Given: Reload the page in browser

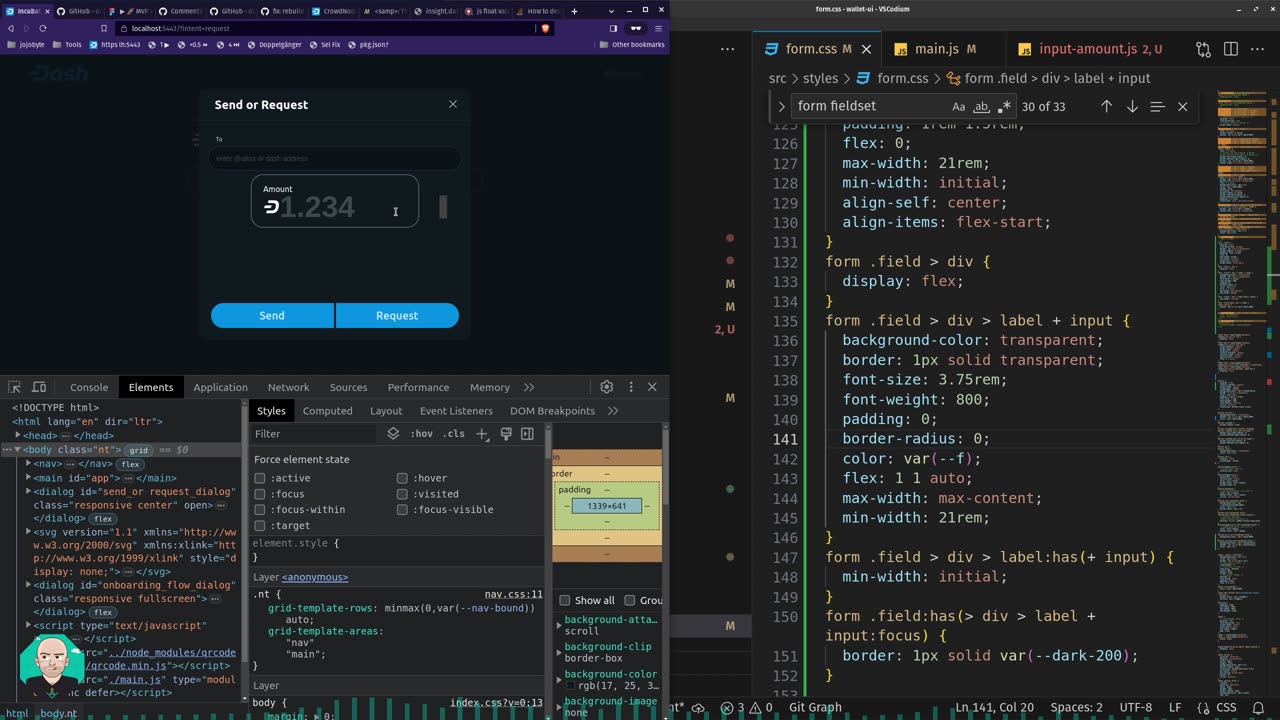Looking at the screenshot, I should click(x=42, y=28).
